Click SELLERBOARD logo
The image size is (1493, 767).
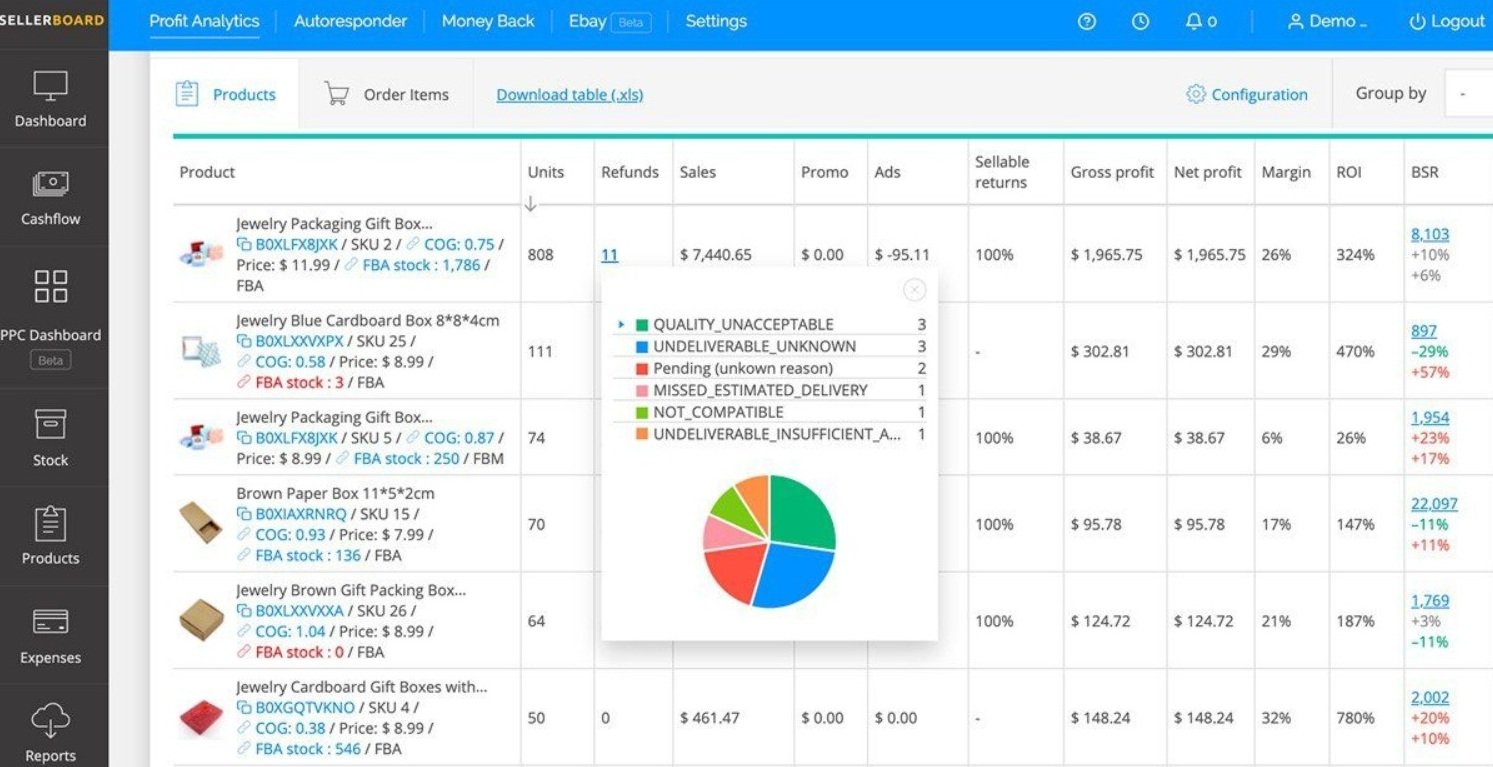pos(50,21)
